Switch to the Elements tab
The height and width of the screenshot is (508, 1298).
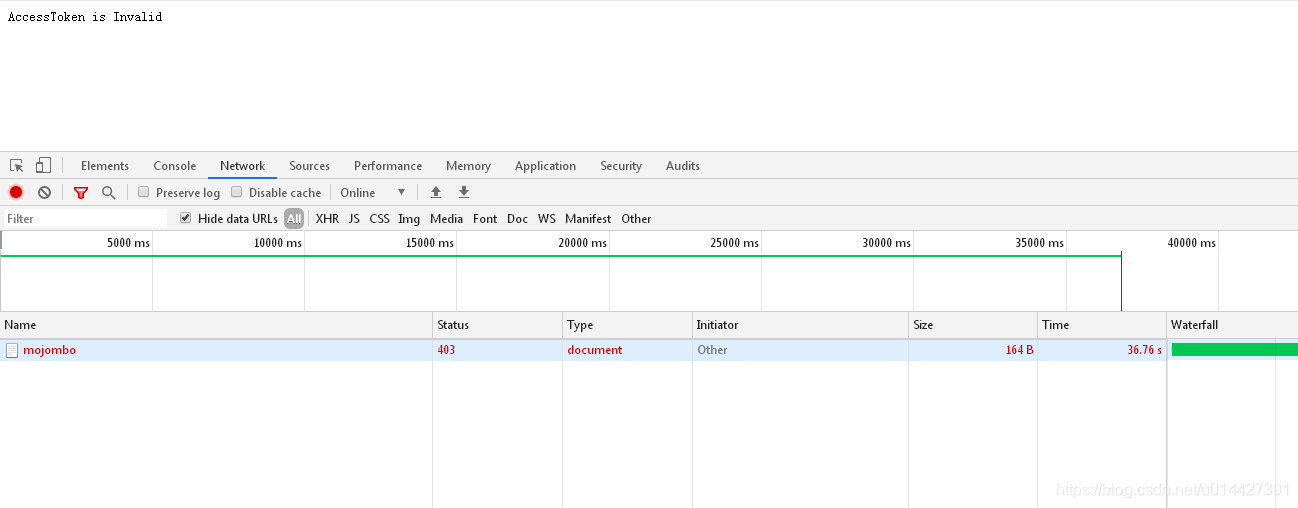point(105,166)
